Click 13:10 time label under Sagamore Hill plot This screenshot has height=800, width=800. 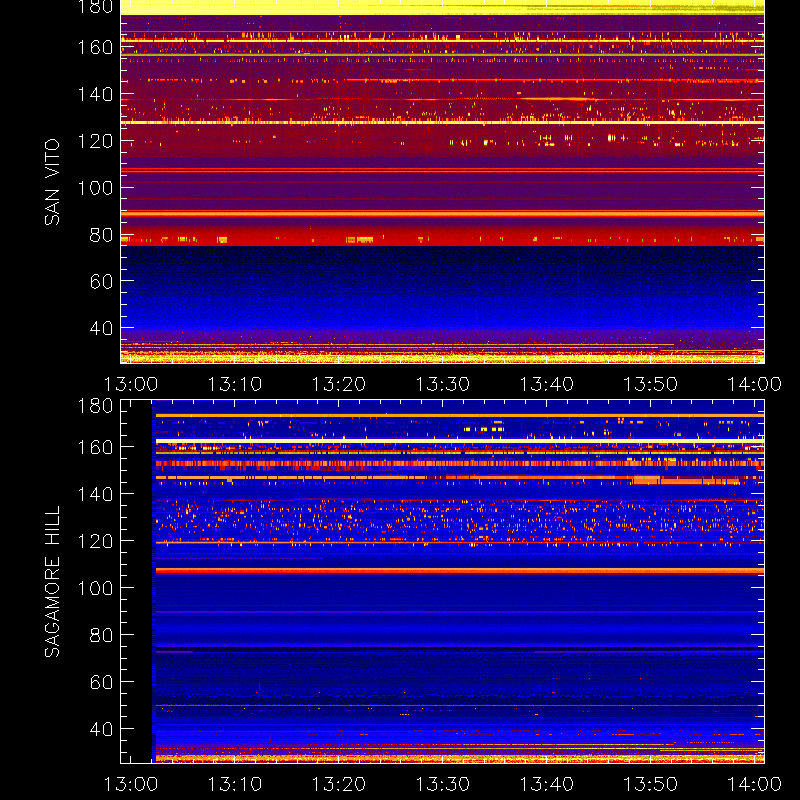(x=235, y=784)
